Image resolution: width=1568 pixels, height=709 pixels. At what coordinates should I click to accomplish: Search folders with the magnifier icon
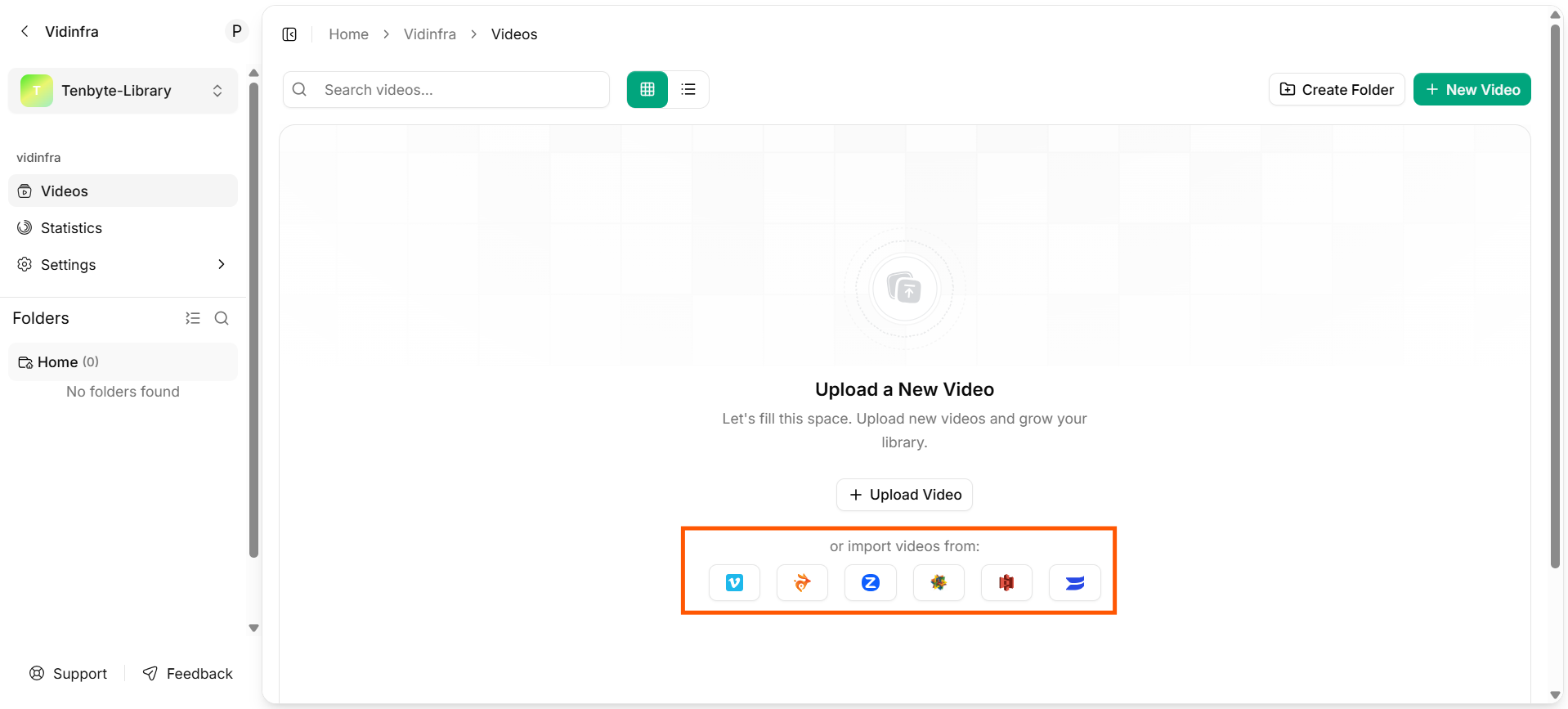tap(222, 318)
